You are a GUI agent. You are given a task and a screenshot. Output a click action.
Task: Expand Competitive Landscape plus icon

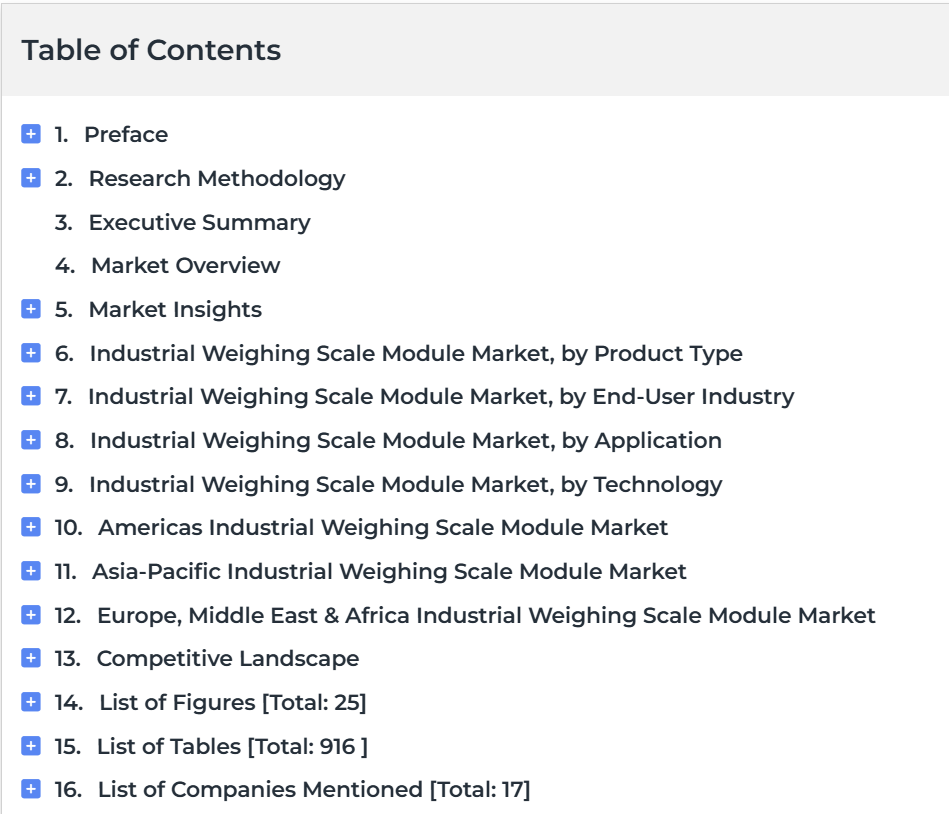[x=31, y=658]
